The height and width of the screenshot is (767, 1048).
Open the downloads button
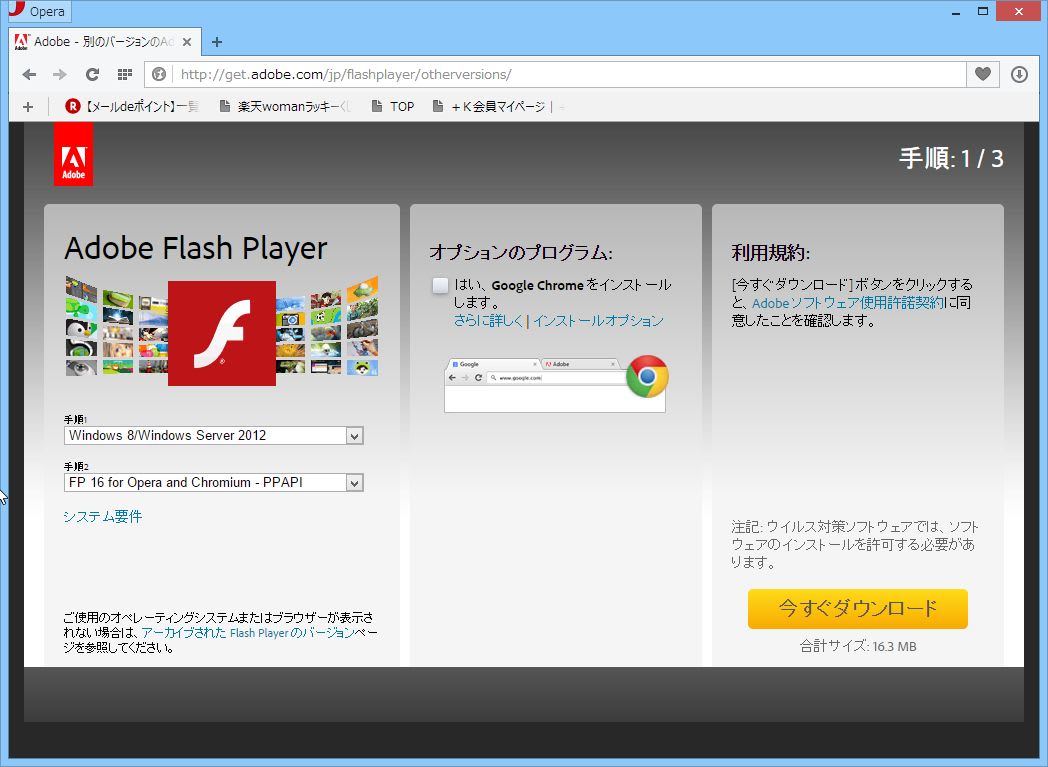[1019, 74]
